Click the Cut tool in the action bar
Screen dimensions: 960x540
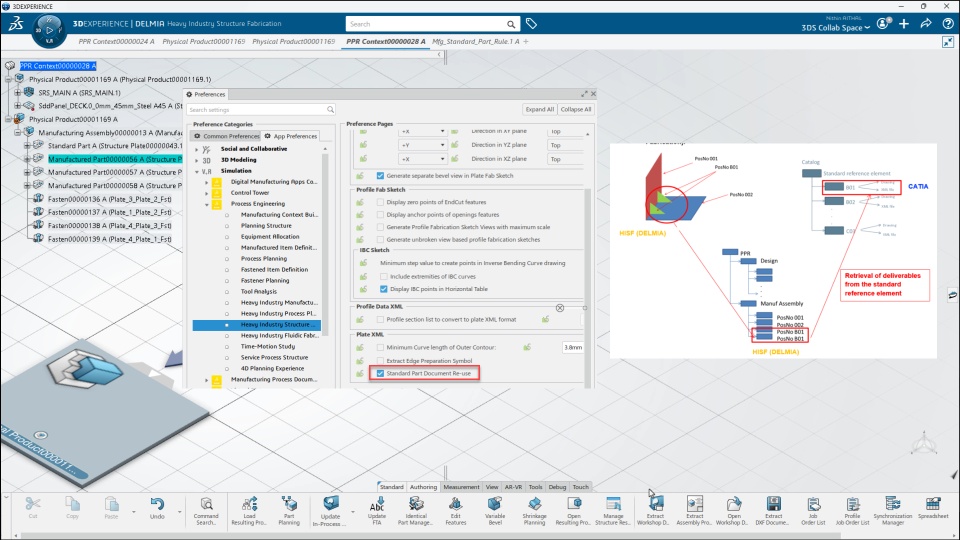point(32,509)
